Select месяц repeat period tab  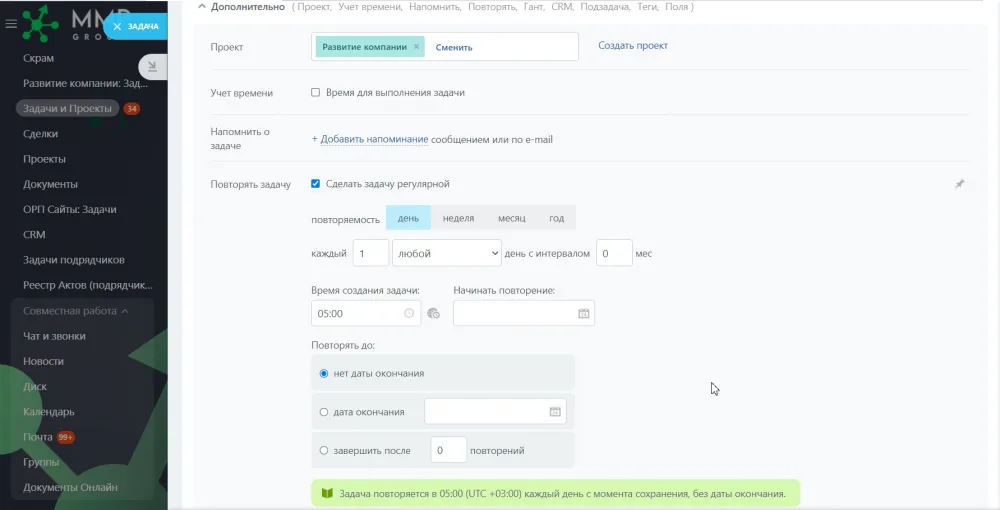511,218
